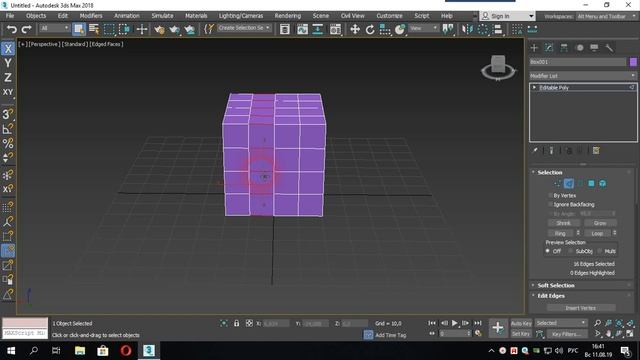Activate the Select Object tool
The height and width of the screenshot is (360, 640).
(79, 29)
